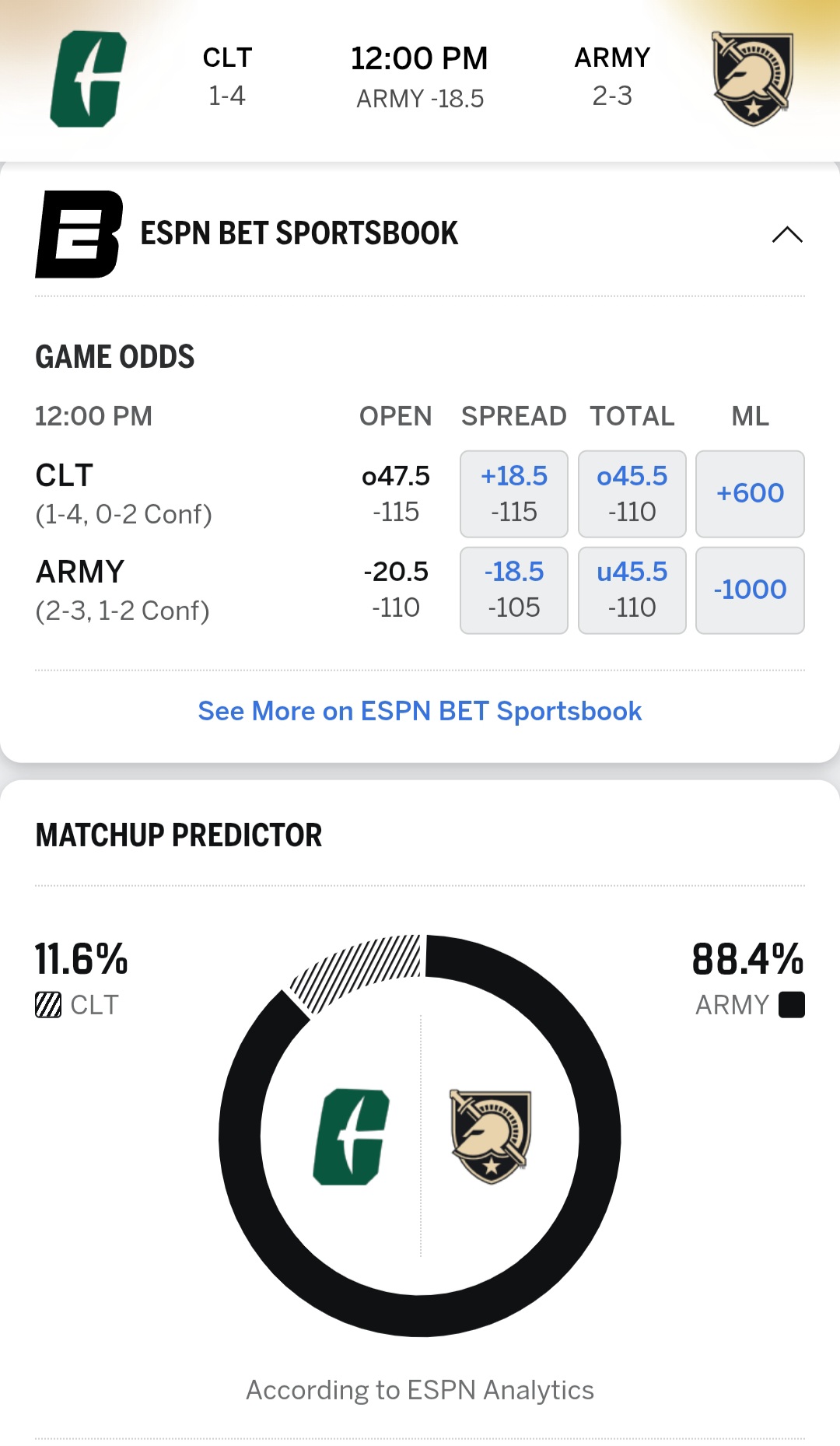Tap the solid black Army legend swatch

(792, 1005)
